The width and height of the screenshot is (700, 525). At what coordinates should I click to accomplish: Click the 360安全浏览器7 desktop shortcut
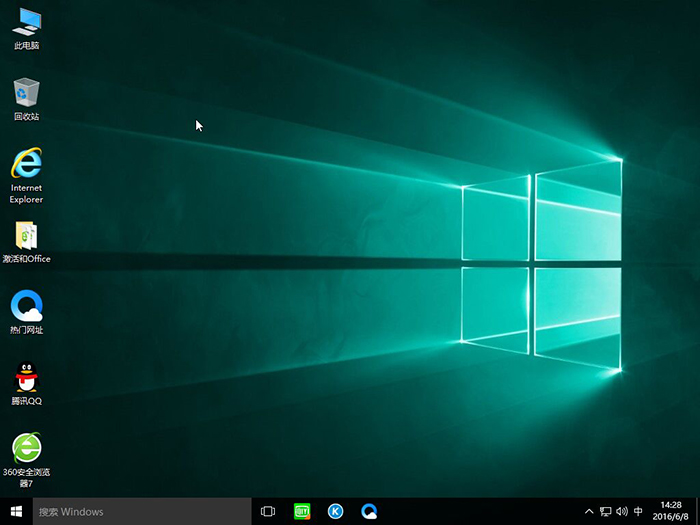[x=27, y=448]
